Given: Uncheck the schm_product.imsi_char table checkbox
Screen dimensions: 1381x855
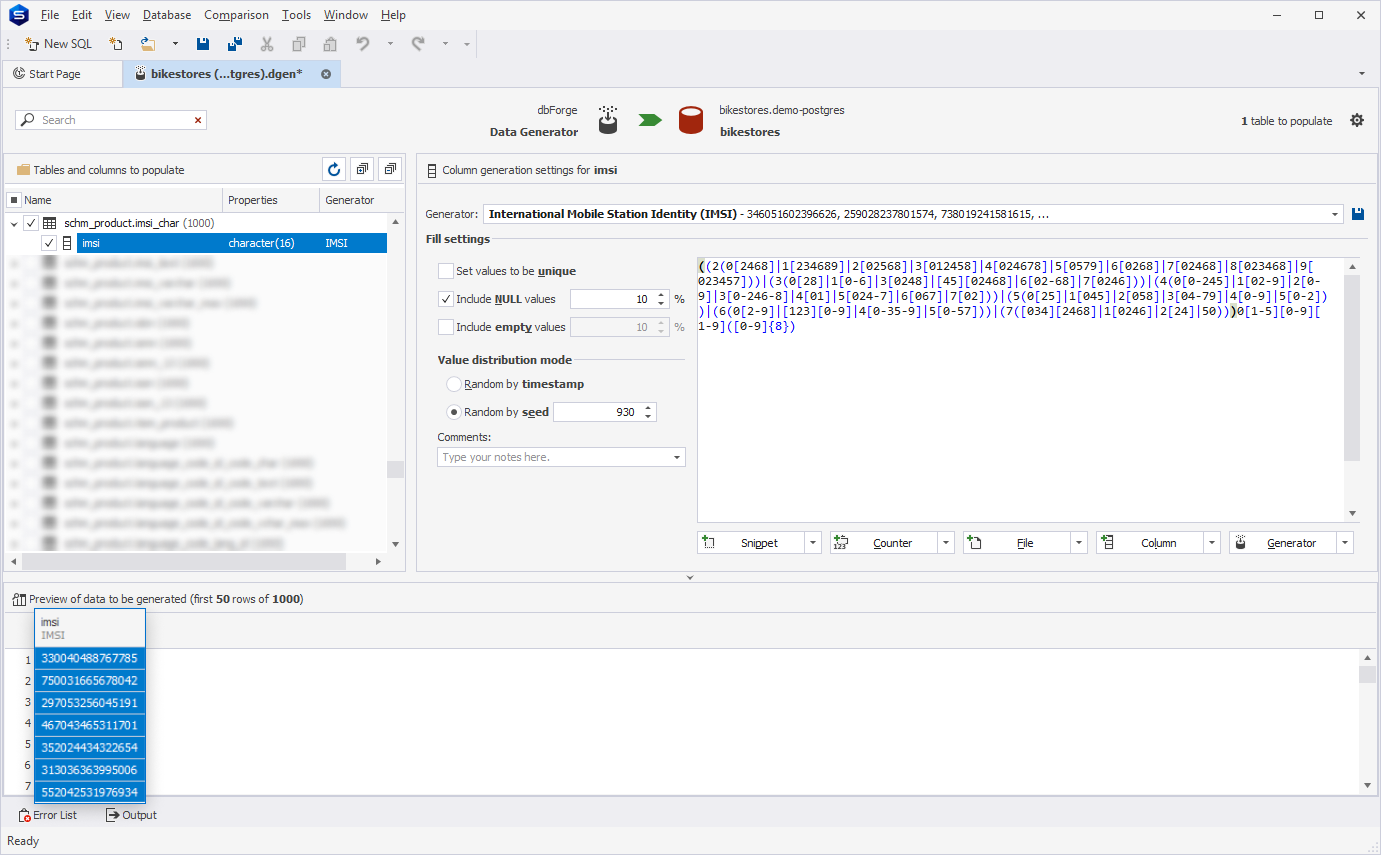Looking at the screenshot, I should [x=31, y=223].
